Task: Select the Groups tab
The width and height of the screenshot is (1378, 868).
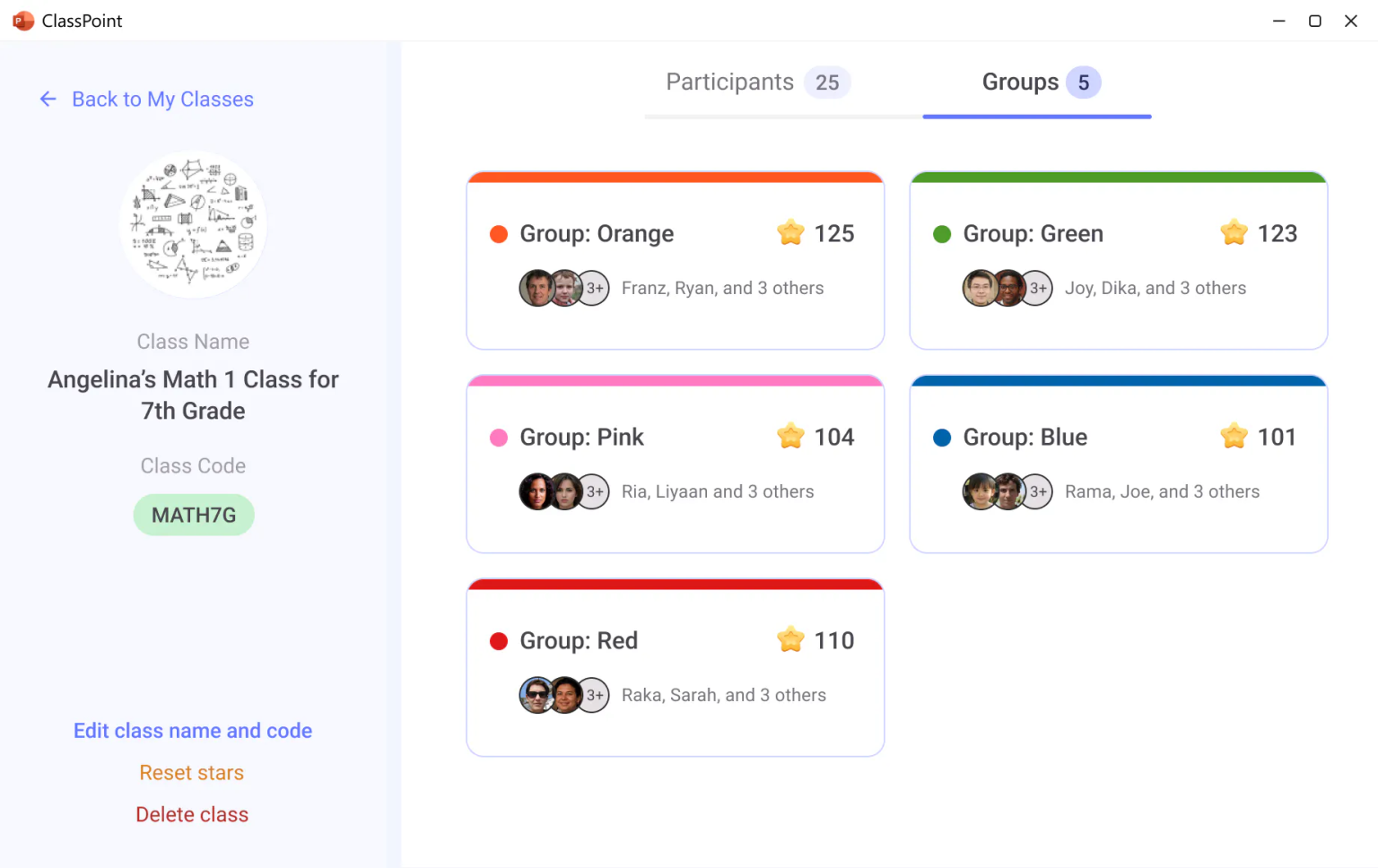Action: (x=1020, y=82)
